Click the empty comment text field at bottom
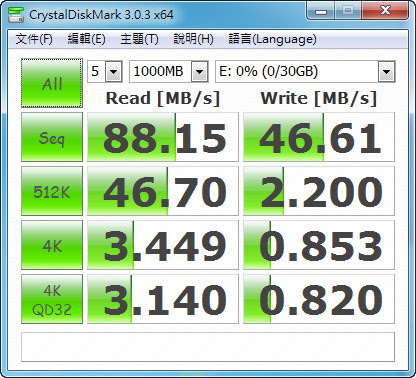Screen dimensions: 416x378 pos(208,347)
